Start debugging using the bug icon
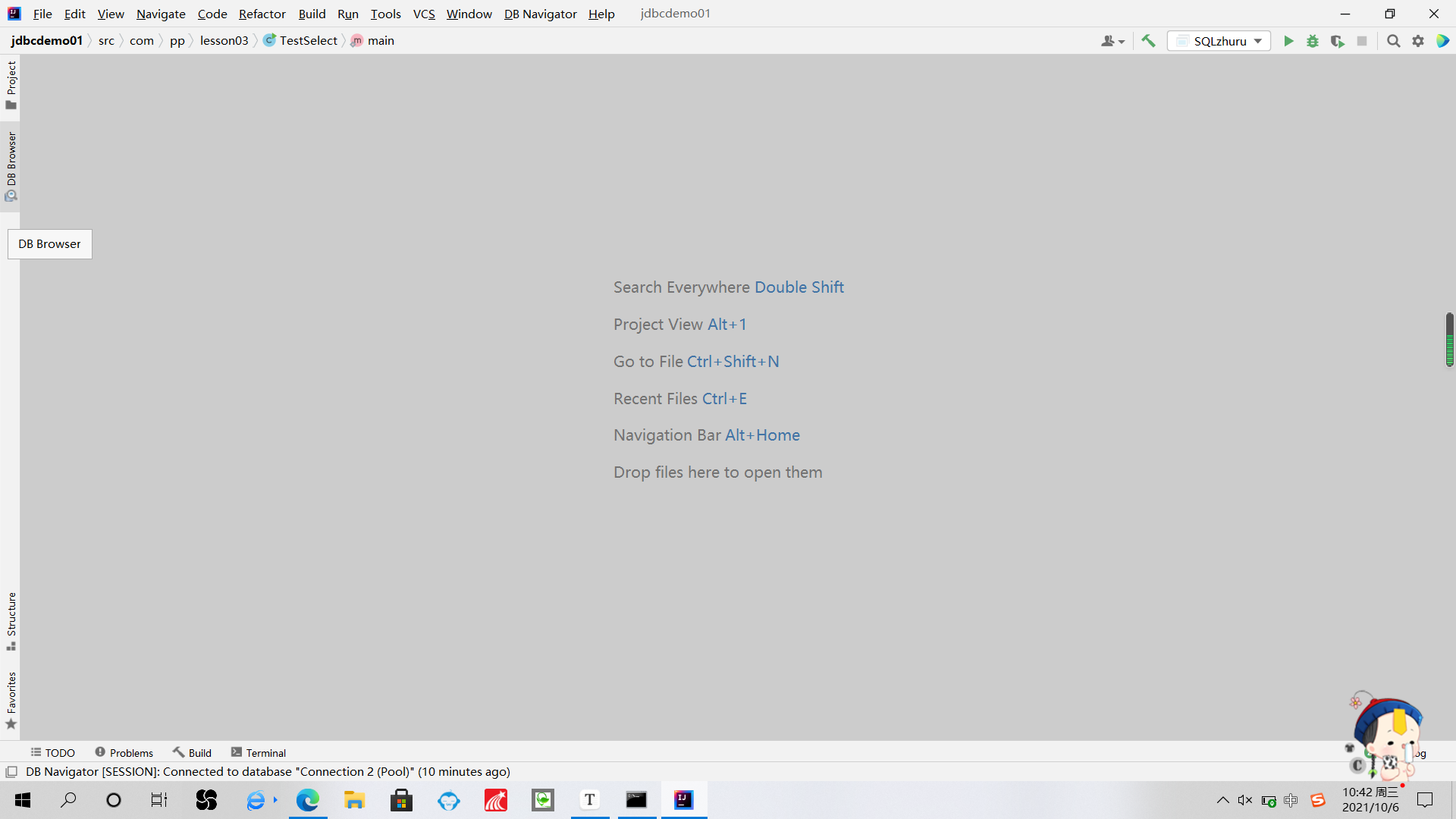1456x819 pixels. [x=1313, y=41]
